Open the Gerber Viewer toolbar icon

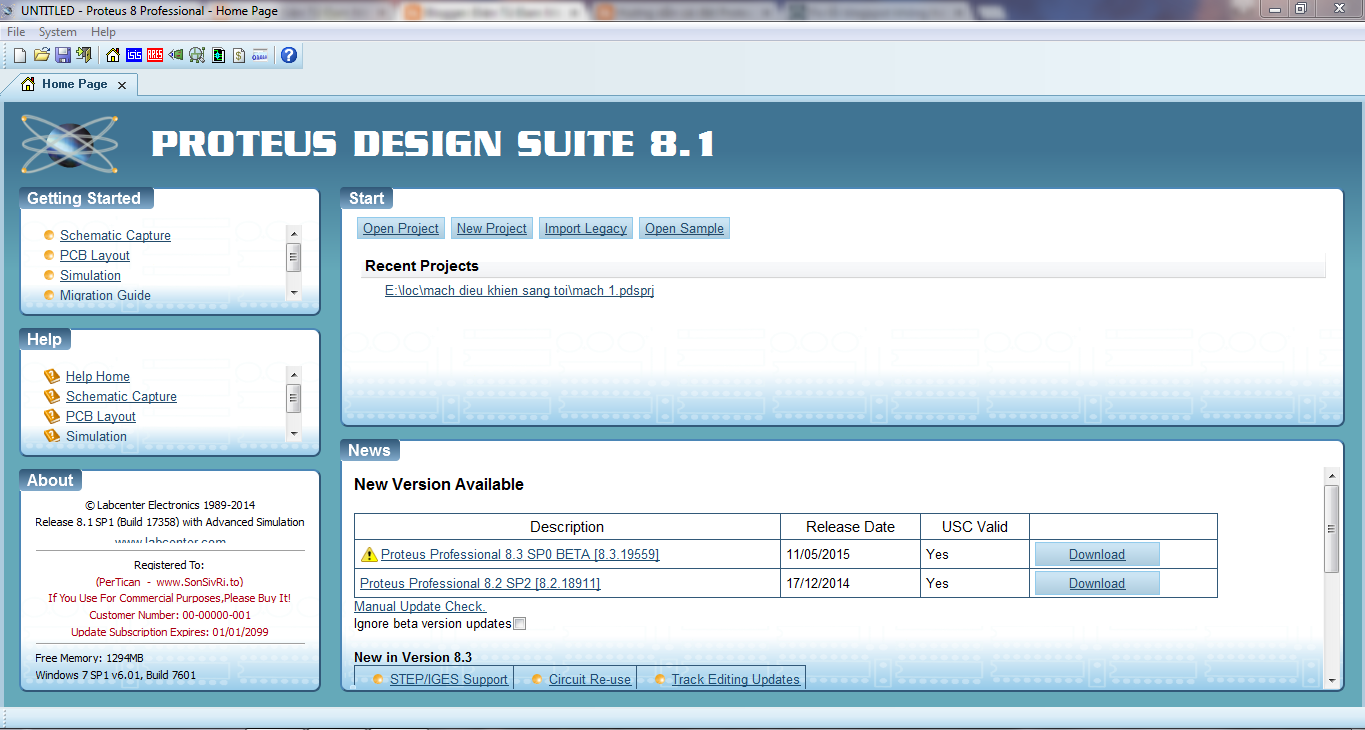click(x=218, y=55)
